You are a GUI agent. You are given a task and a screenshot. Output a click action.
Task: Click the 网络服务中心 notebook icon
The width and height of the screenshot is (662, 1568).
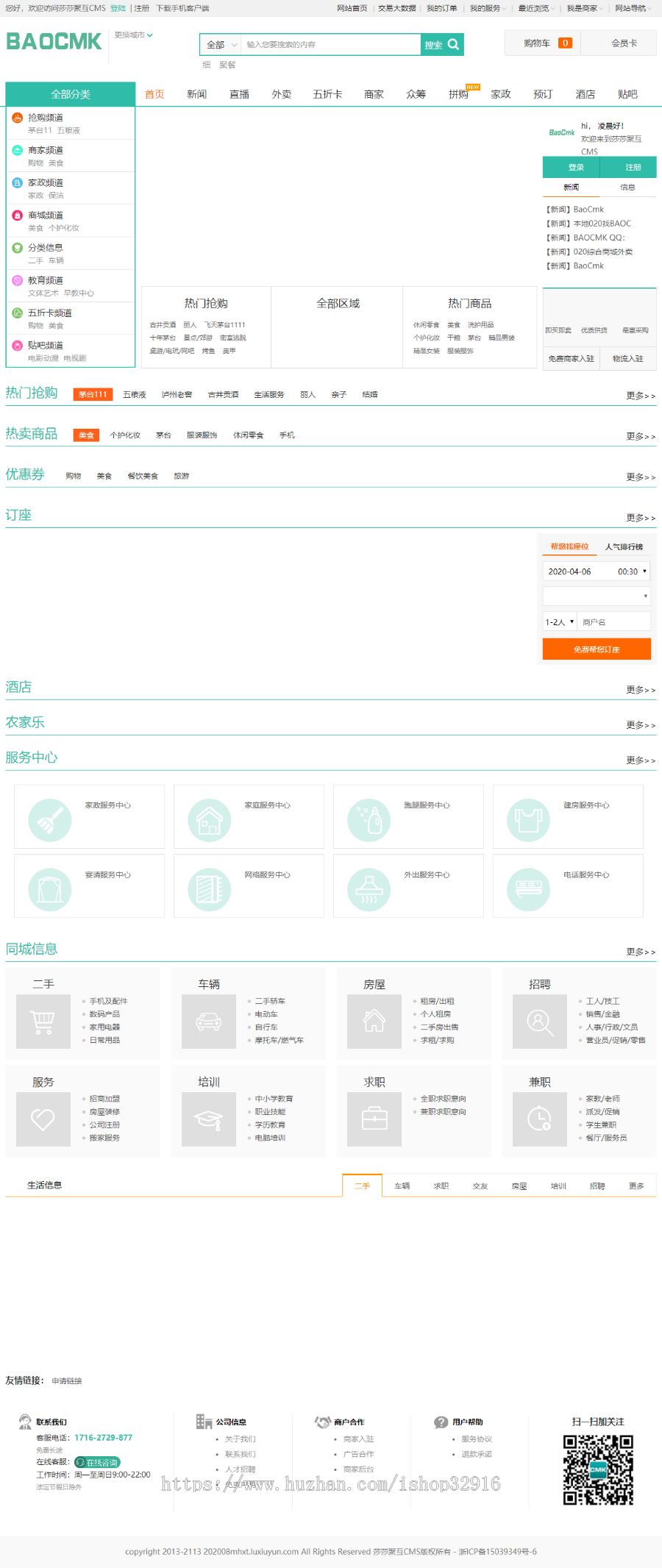tap(210, 889)
